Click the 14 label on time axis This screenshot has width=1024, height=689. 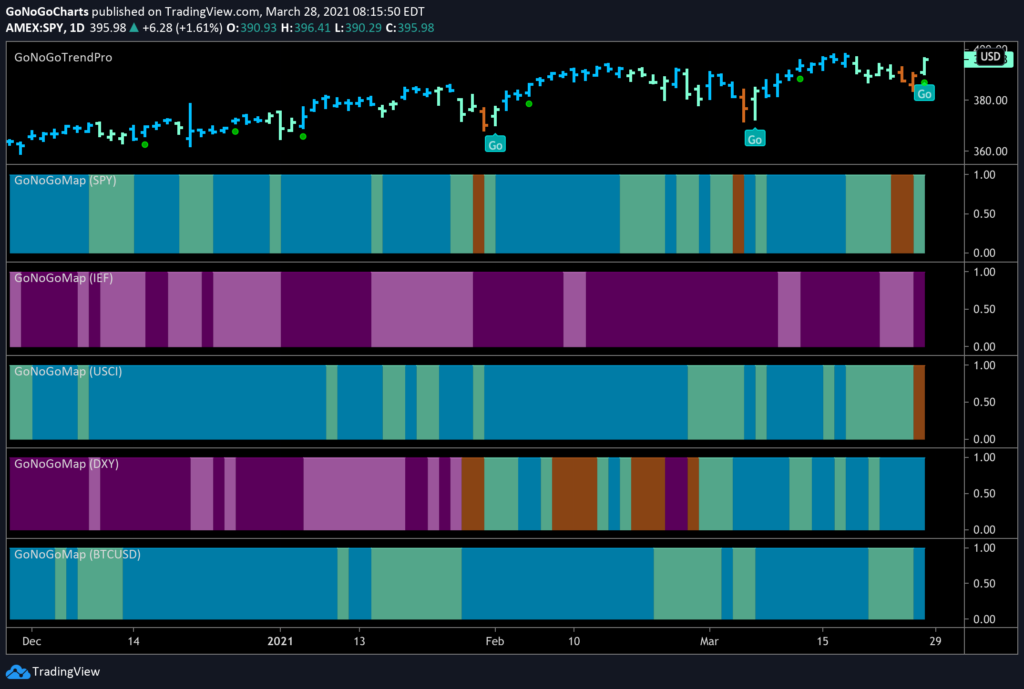click(x=133, y=641)
